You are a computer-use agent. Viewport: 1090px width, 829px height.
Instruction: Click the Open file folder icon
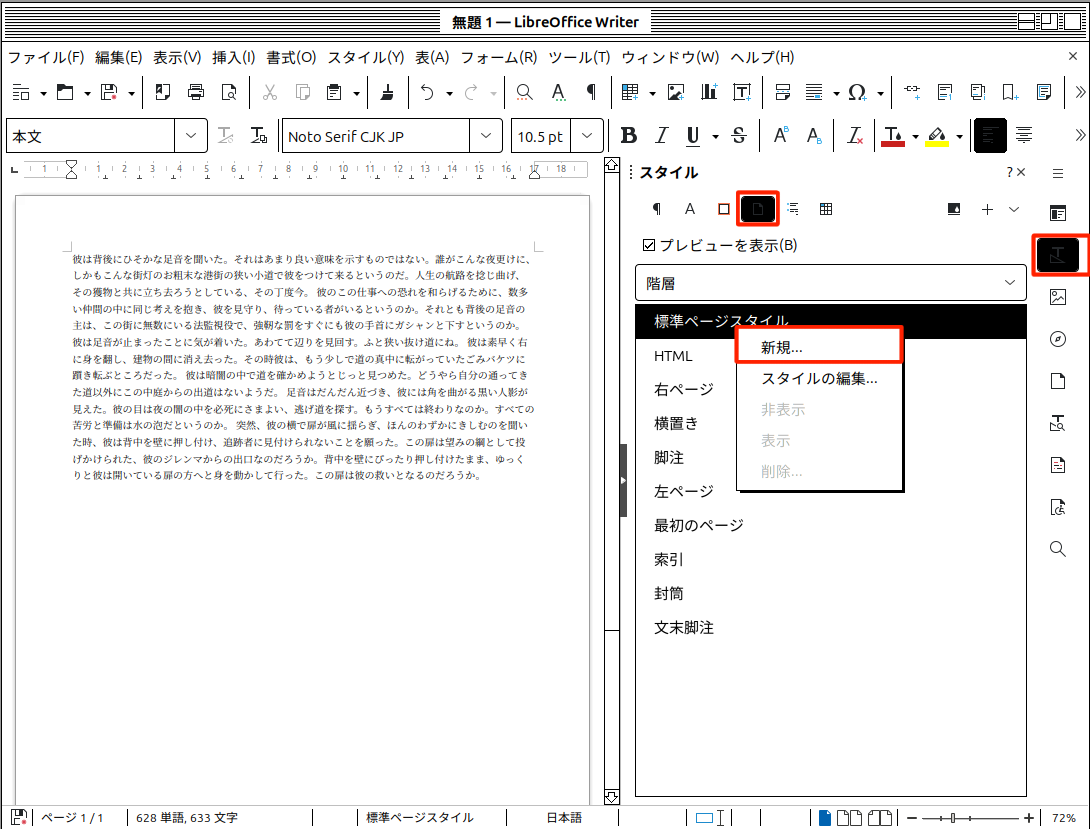(x=65, y=92)
